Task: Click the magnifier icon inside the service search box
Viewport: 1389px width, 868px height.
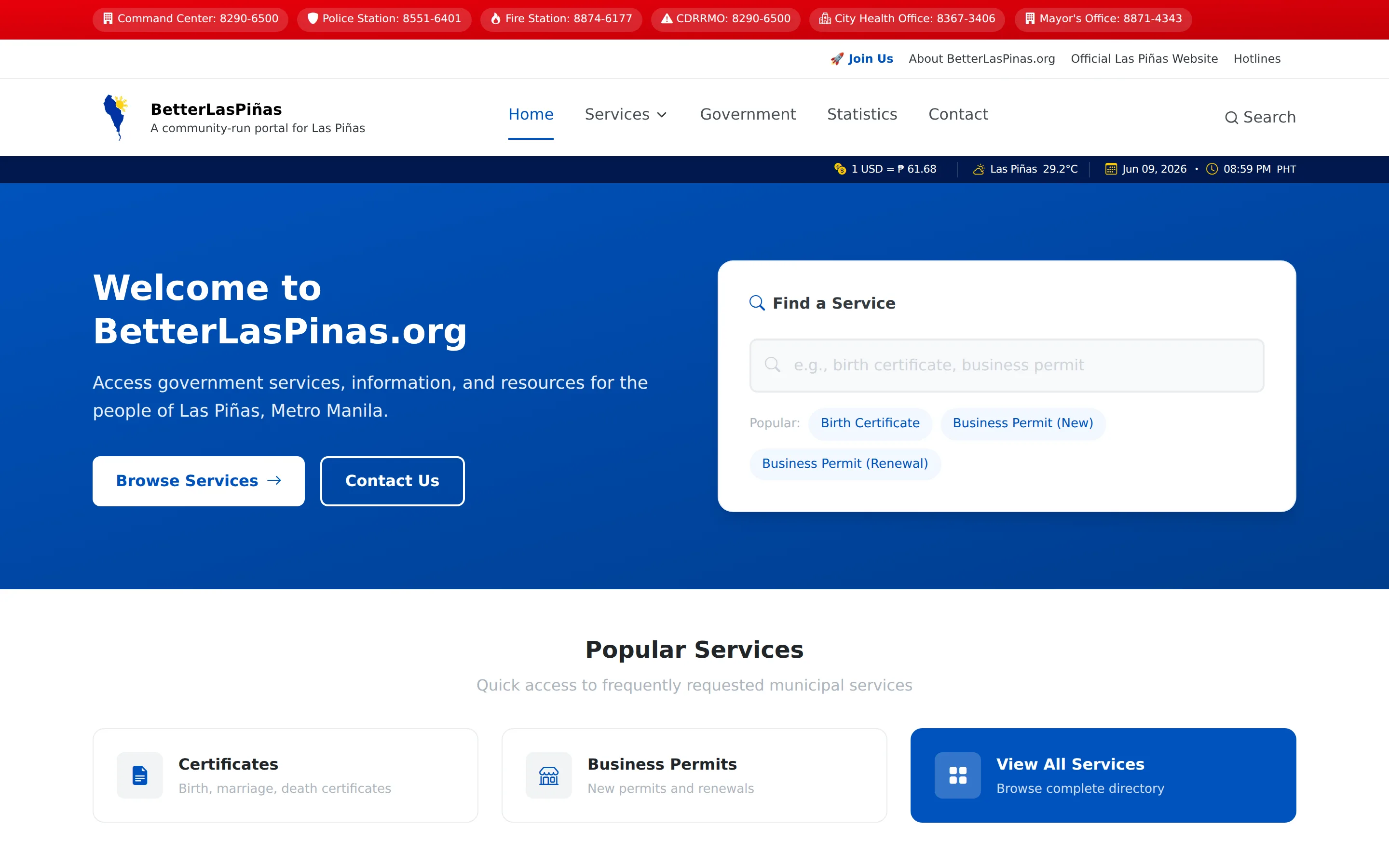Action: 773,365
